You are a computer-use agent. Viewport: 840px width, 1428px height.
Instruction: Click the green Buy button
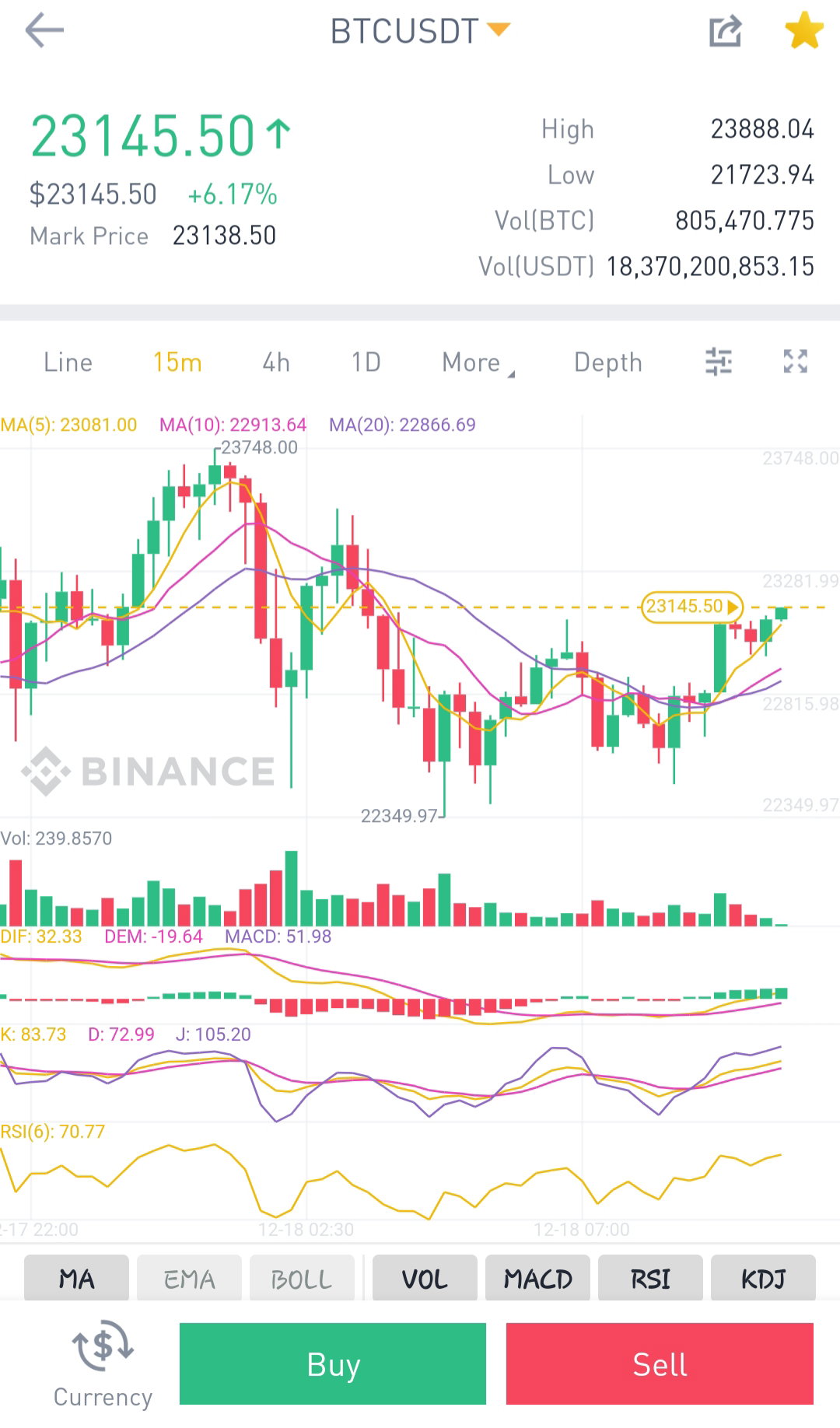(333, 1363)
